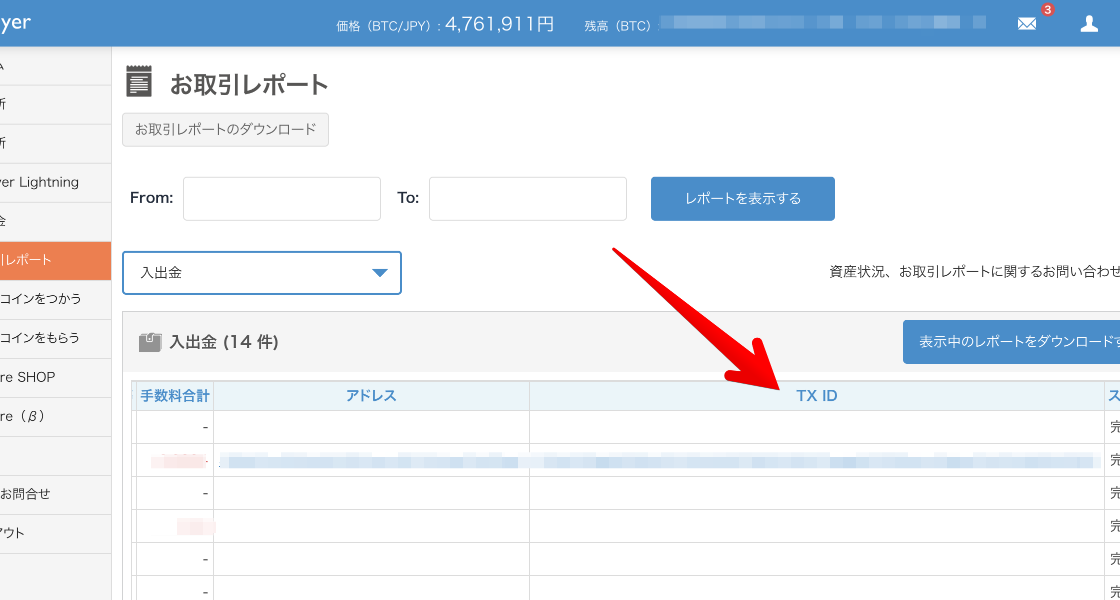Sort by the TX ID column header

click(817, 396)
